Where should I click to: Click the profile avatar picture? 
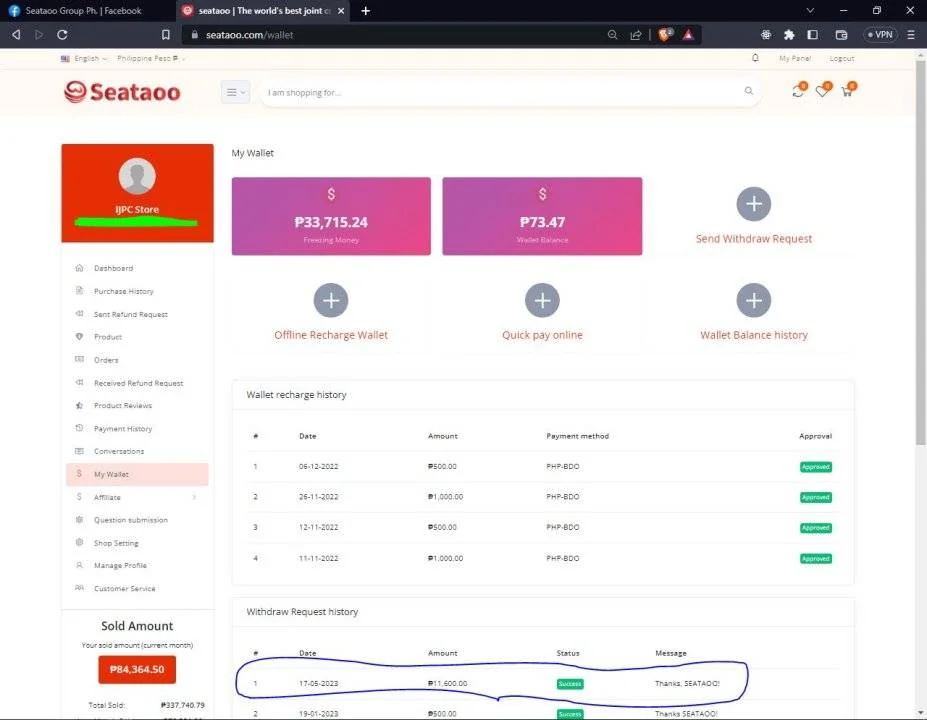point(137,176)
